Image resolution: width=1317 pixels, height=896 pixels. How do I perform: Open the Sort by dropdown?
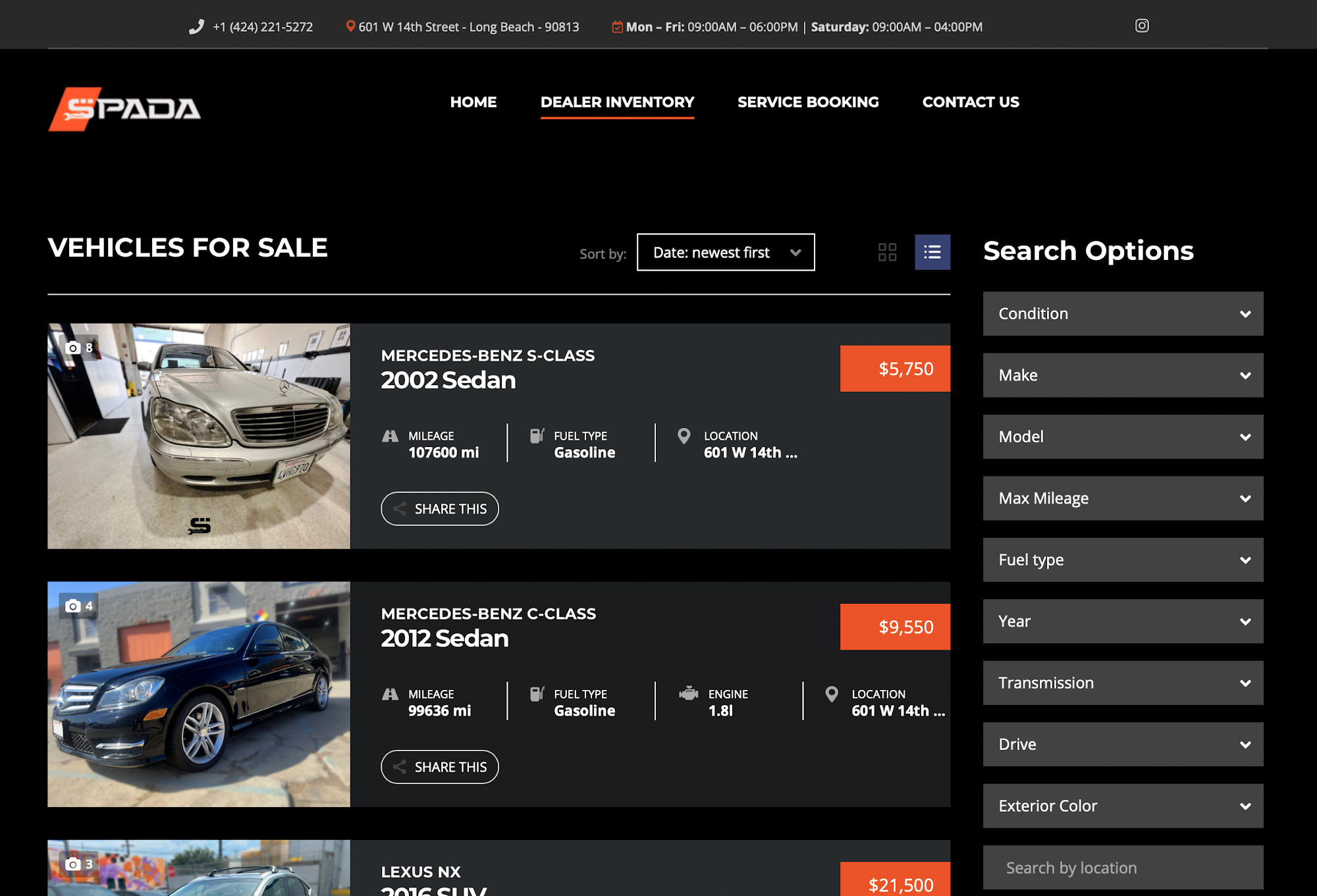point(725,252)
